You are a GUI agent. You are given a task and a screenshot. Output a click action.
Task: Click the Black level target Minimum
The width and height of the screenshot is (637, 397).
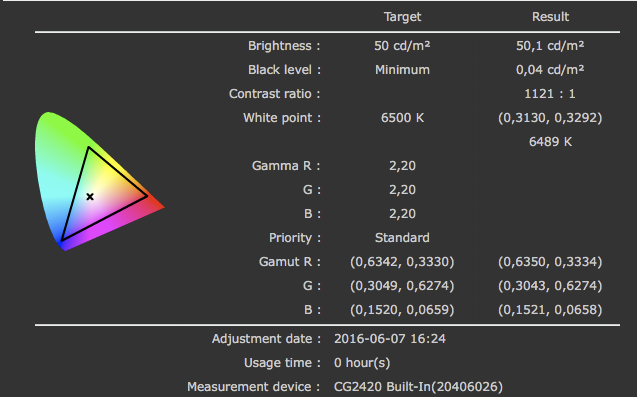coord(402,69)
